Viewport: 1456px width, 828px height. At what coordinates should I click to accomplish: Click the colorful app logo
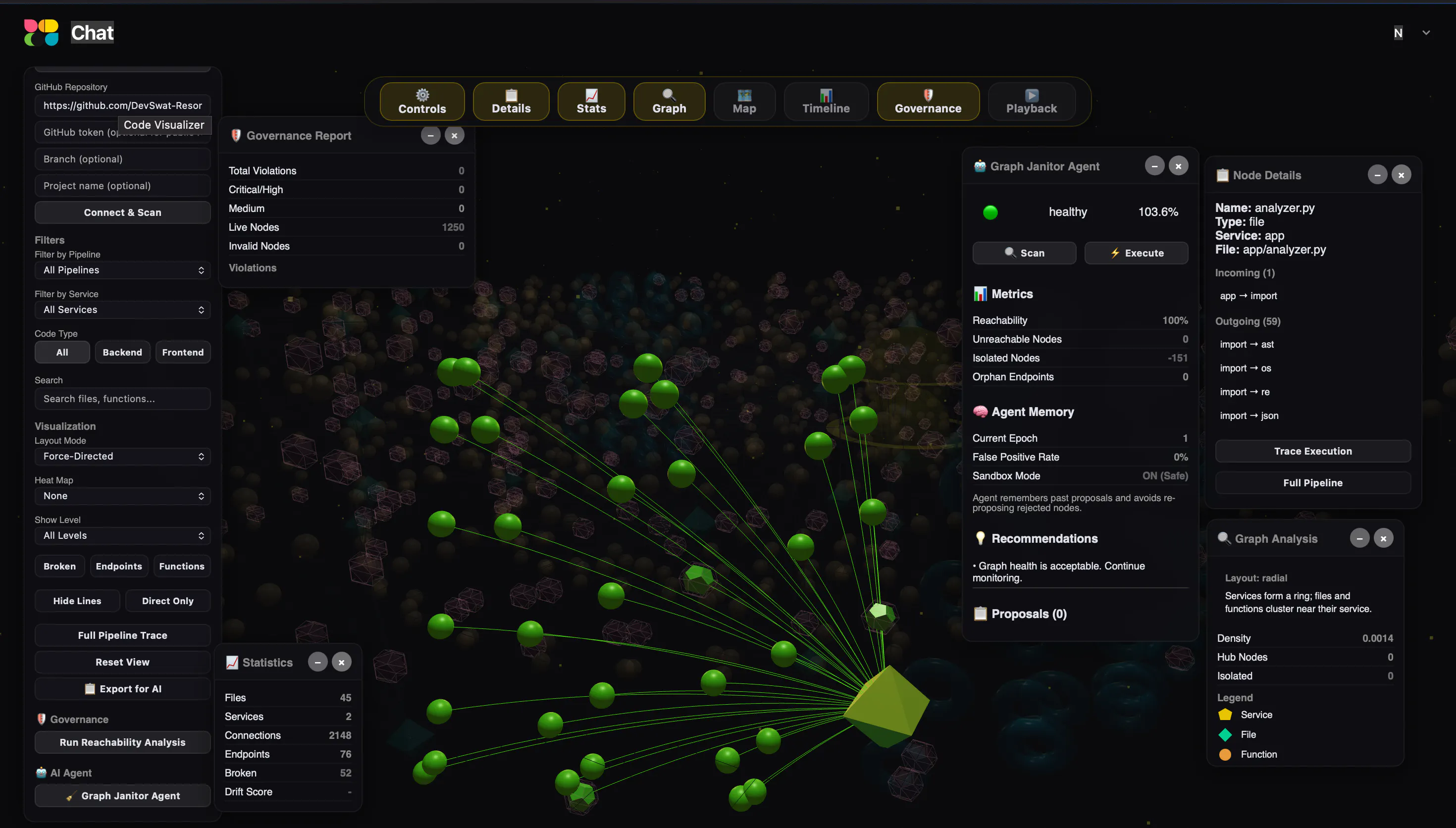point(41,32)
